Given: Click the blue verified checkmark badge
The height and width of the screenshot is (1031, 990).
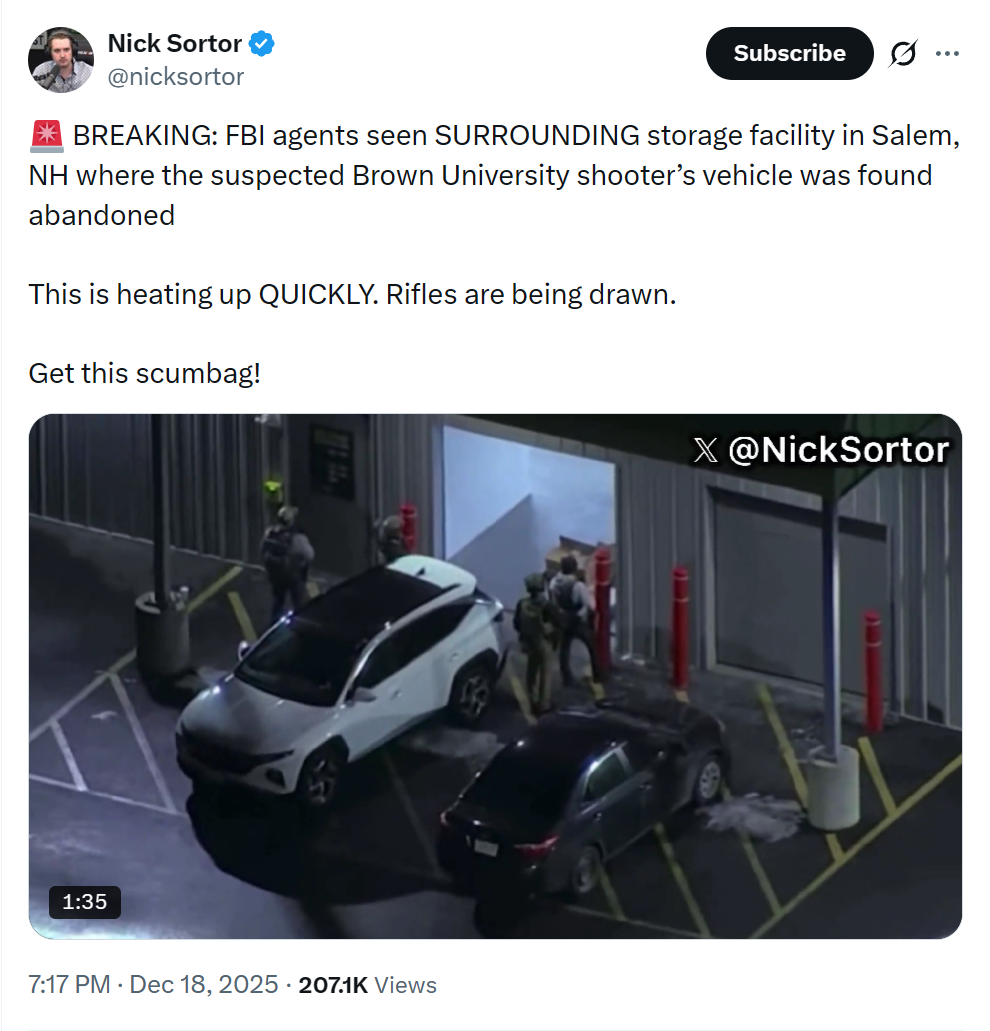Looking at the screenshot, I should pos(263,44).
